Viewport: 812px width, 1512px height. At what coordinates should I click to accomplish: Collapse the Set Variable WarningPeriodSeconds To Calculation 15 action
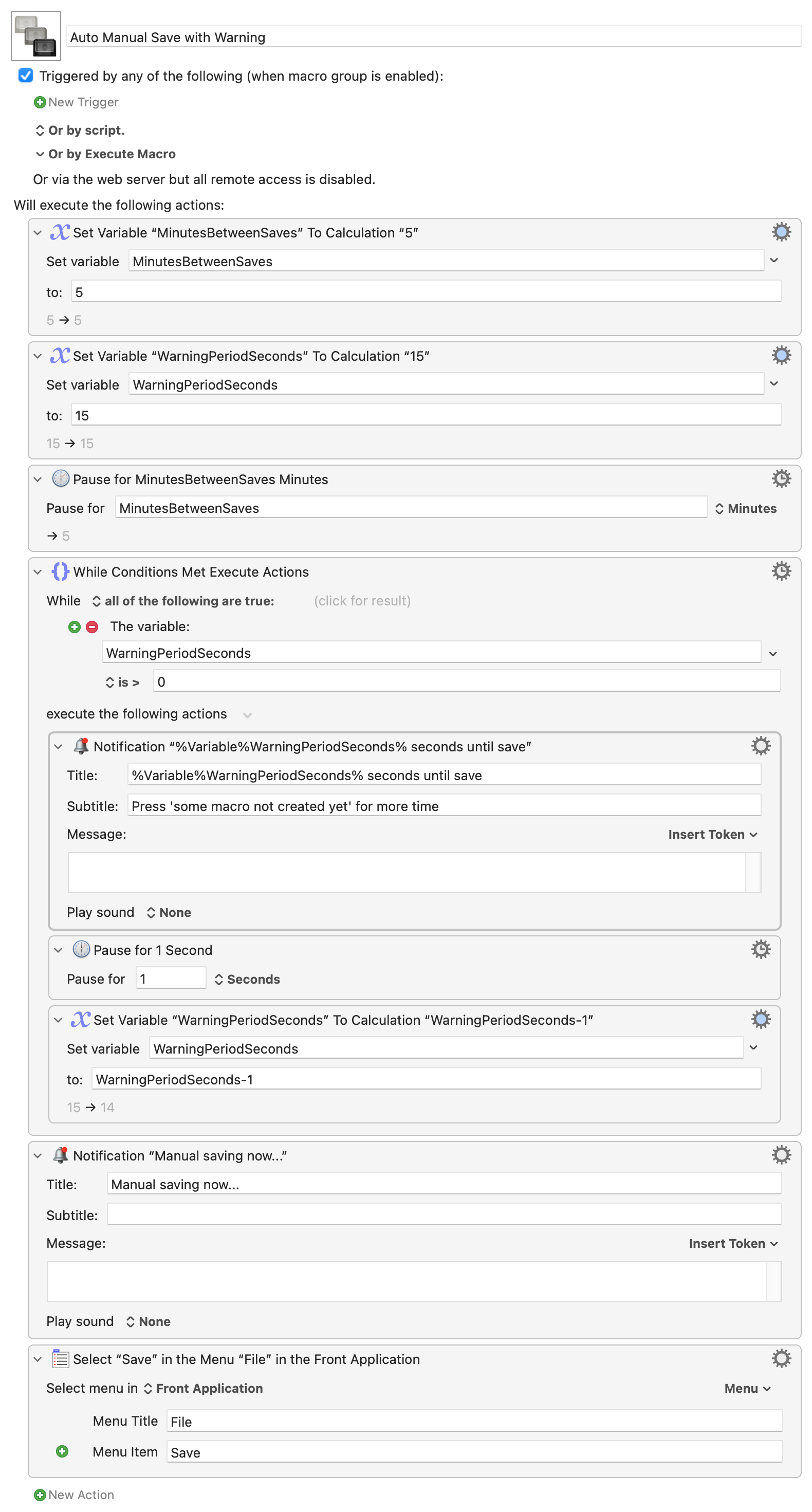38,356
